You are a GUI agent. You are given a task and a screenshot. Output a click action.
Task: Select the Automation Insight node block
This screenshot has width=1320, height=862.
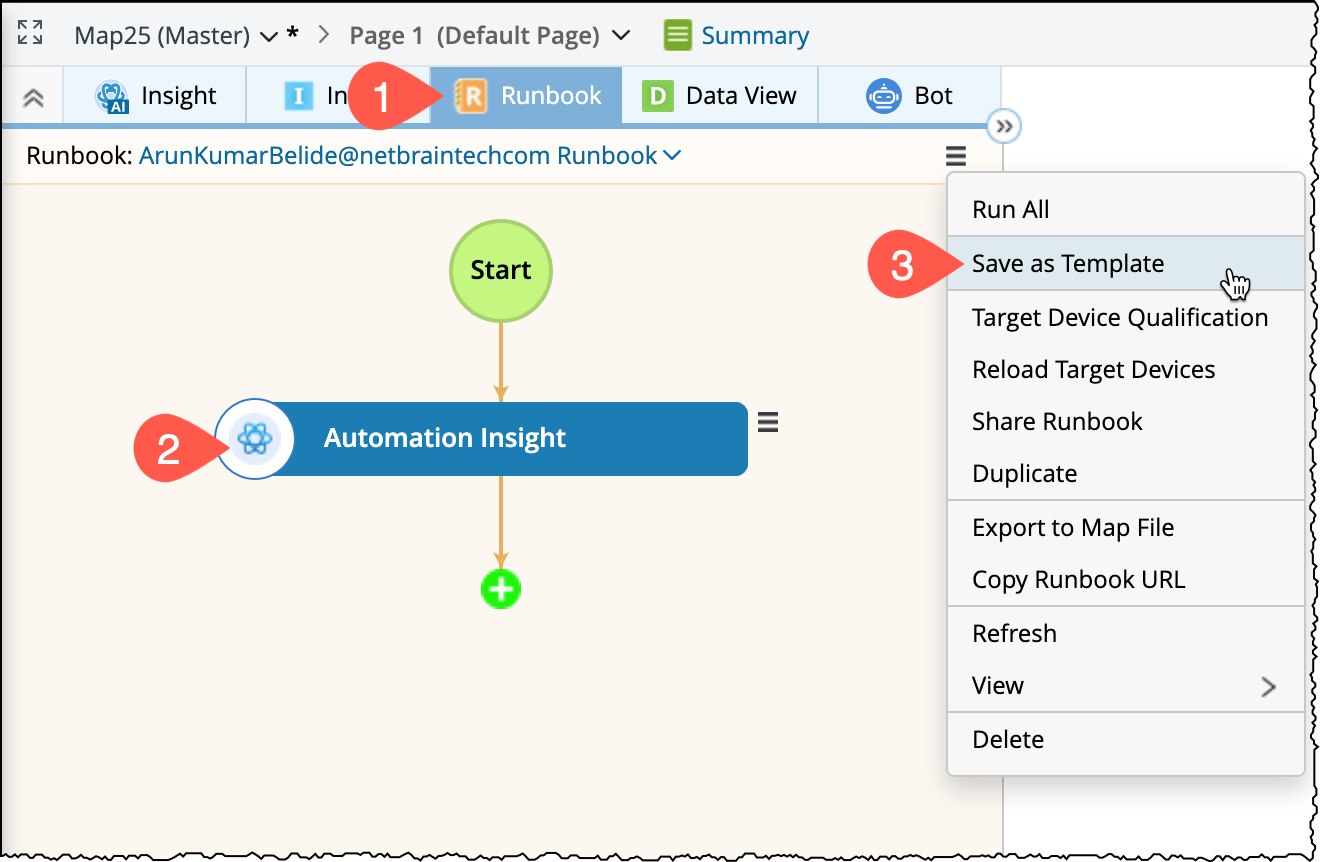[500, 439]
